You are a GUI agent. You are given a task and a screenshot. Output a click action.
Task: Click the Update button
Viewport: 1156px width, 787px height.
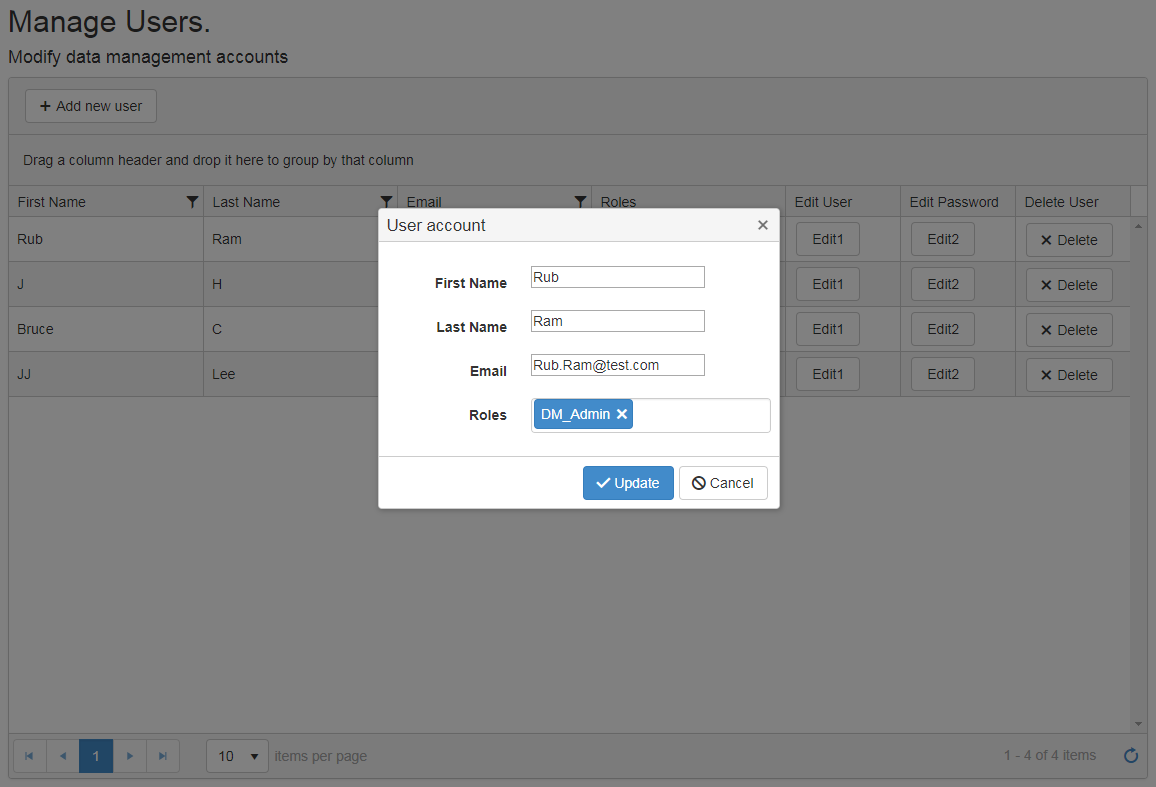click(x=628, y=483)
